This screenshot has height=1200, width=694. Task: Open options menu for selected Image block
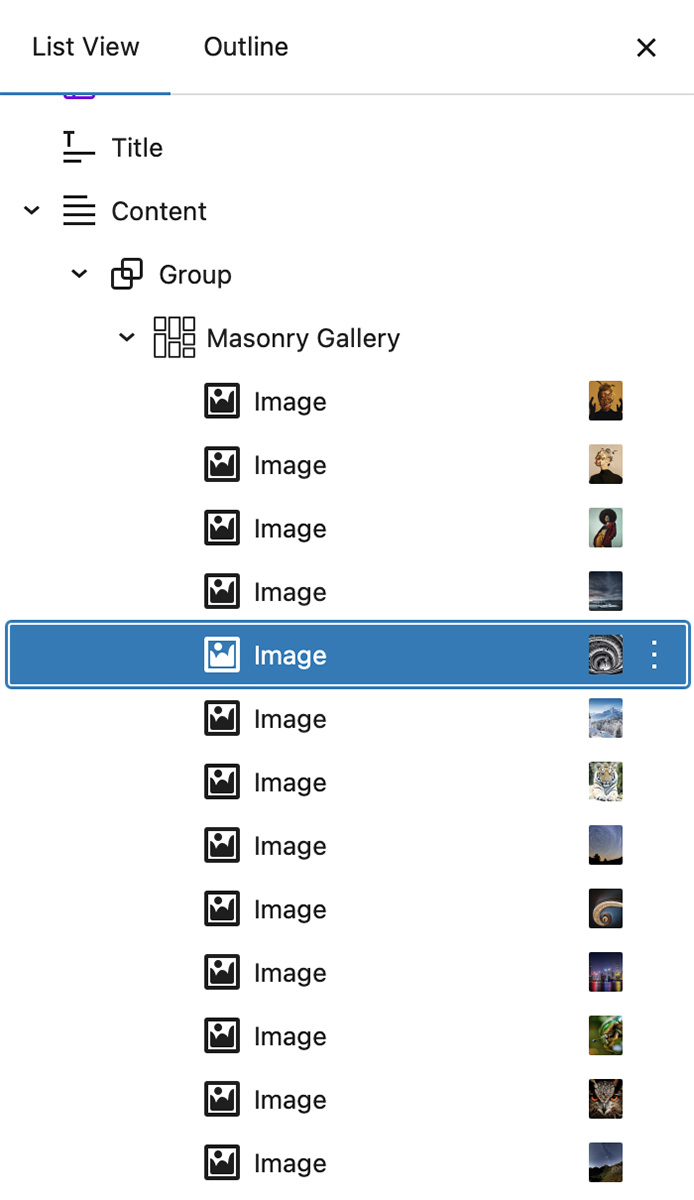(x=654, y=655)
